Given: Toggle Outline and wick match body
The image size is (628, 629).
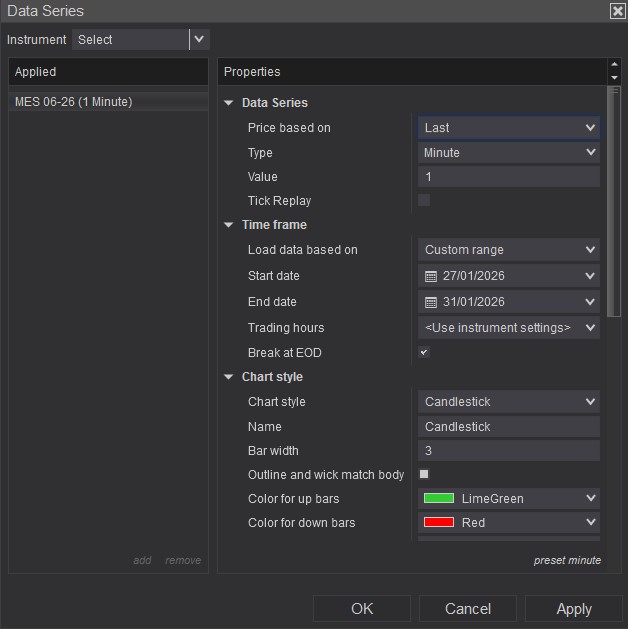Looking at the screenshot, I should (x=424, y=474).
